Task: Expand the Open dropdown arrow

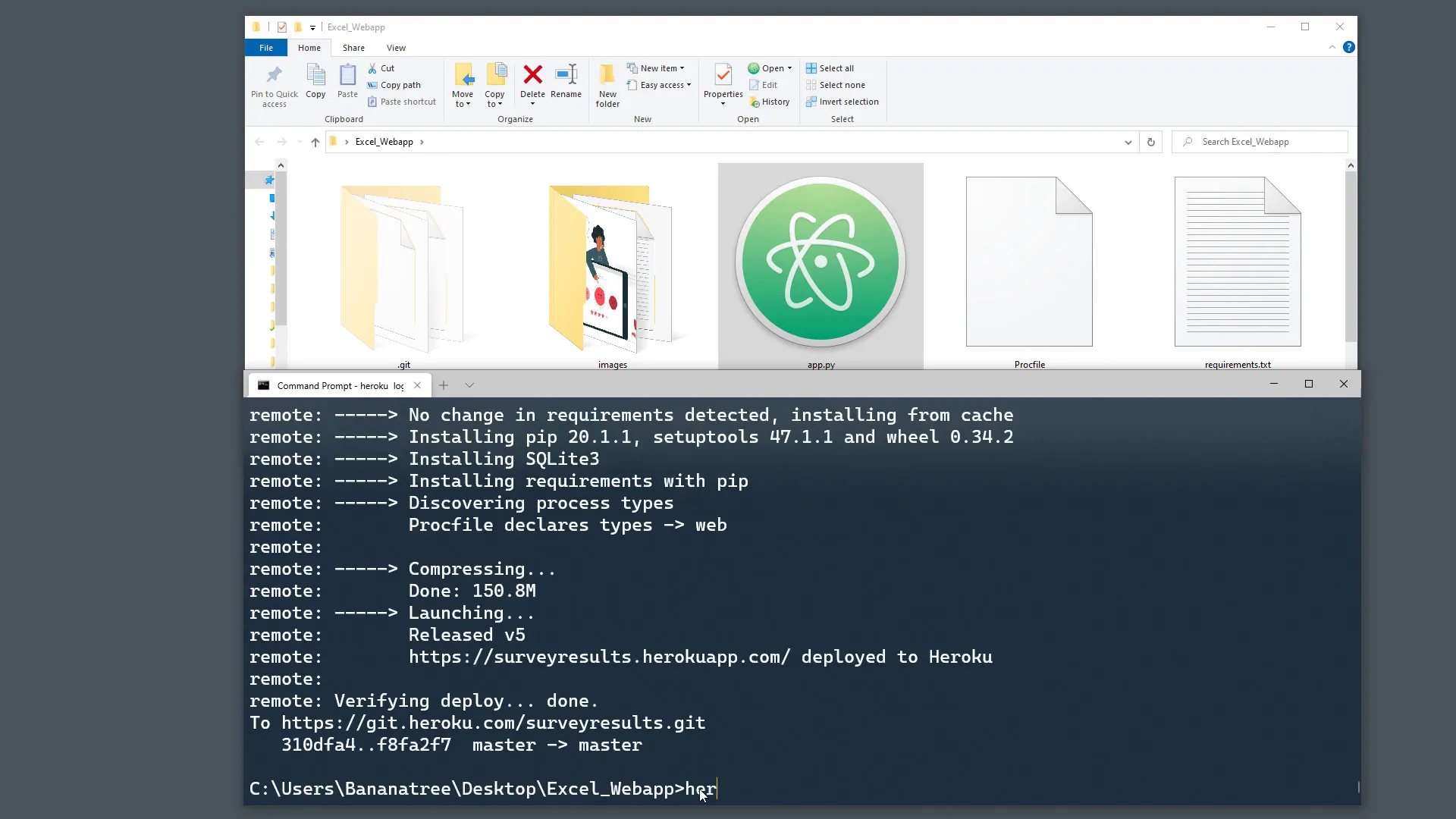Action: pyautogui.click(x=790, y=68)
